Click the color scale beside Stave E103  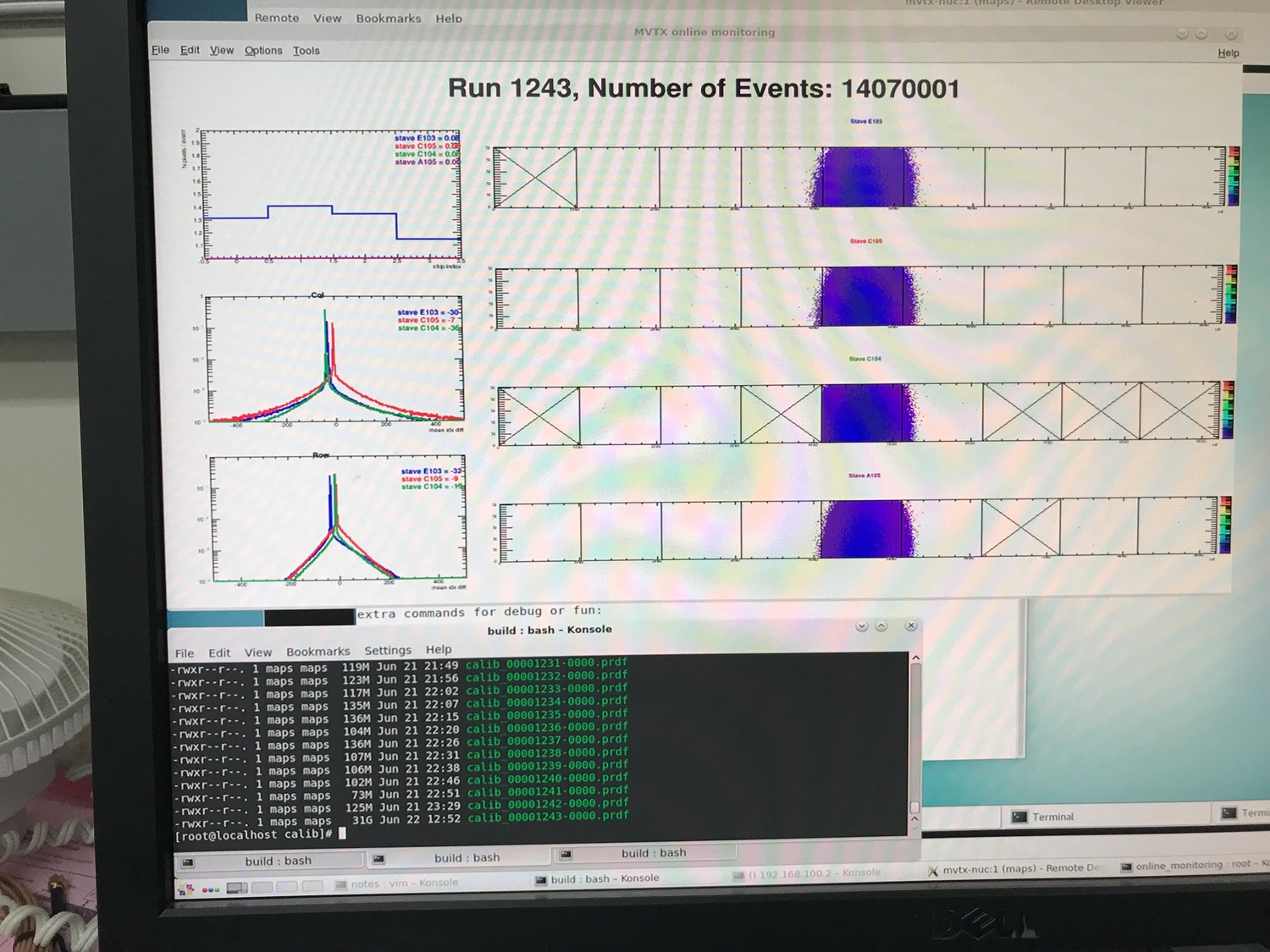1234,175
